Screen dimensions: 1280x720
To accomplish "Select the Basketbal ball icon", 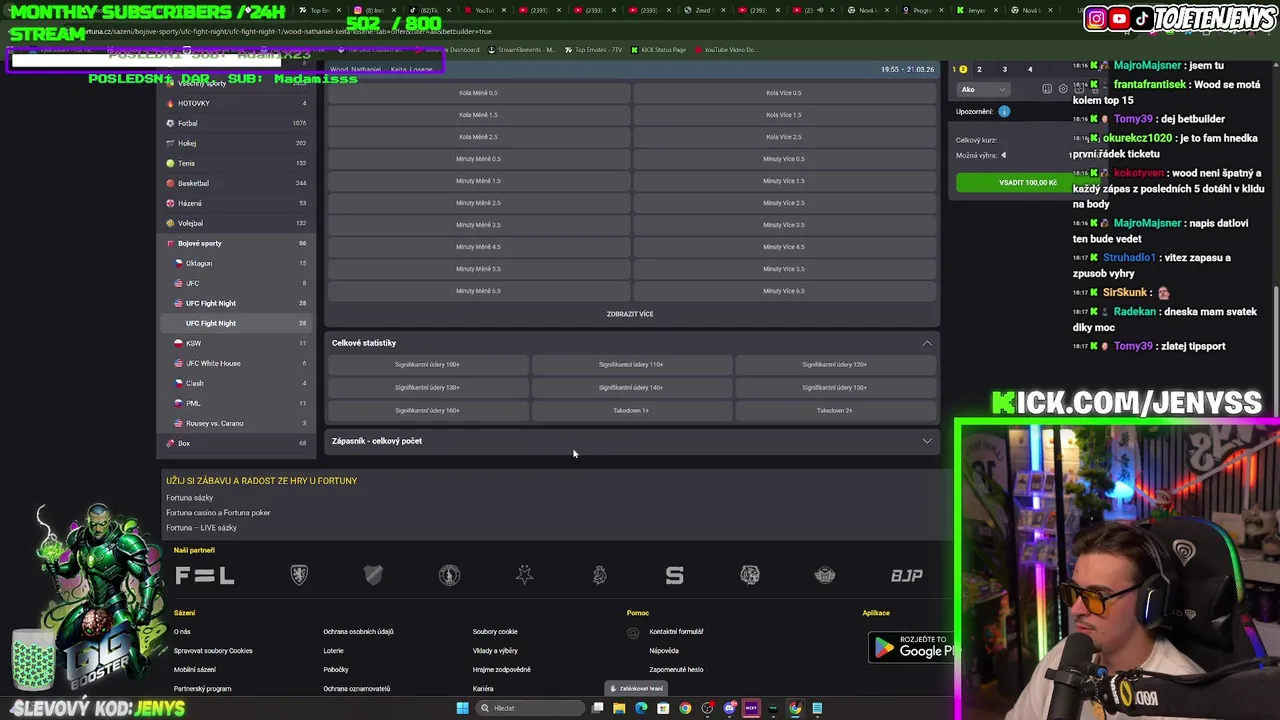I will (170, 183).
